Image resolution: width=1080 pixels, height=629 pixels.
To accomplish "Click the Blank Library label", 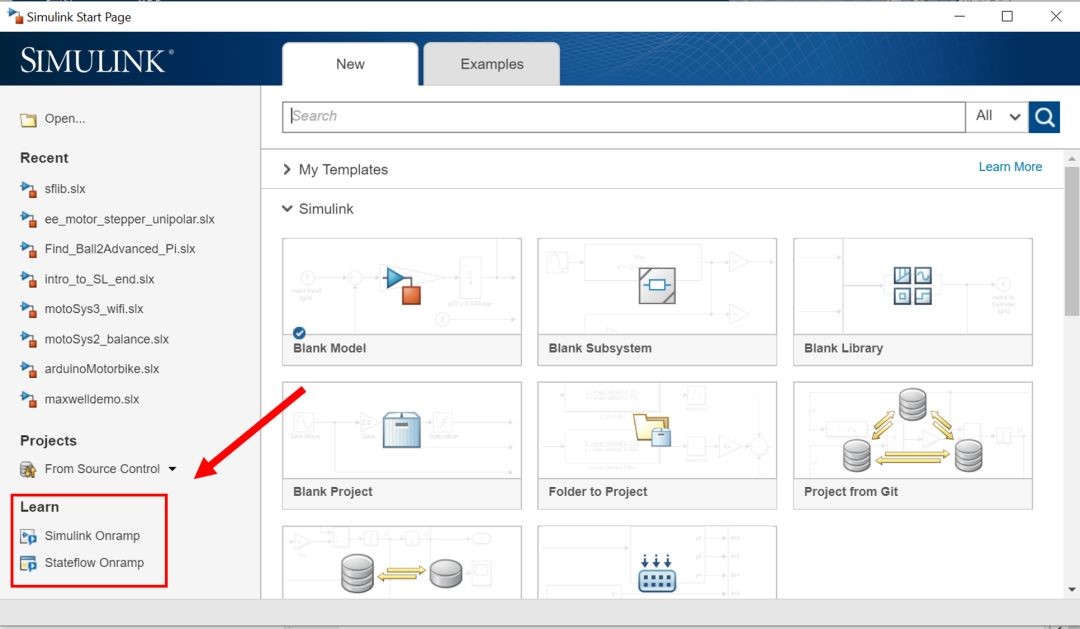I will [843, 348].
